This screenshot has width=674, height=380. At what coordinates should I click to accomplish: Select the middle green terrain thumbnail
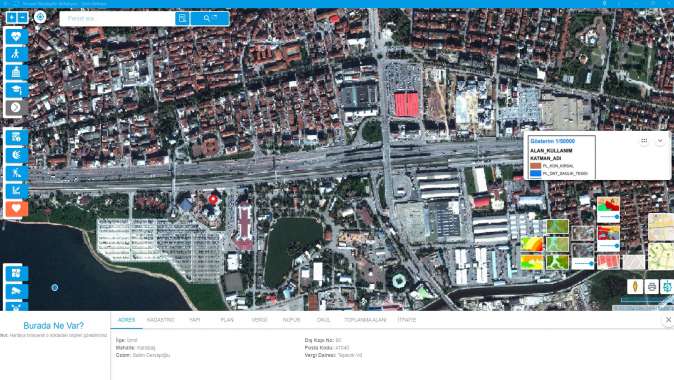pos(557,244)
